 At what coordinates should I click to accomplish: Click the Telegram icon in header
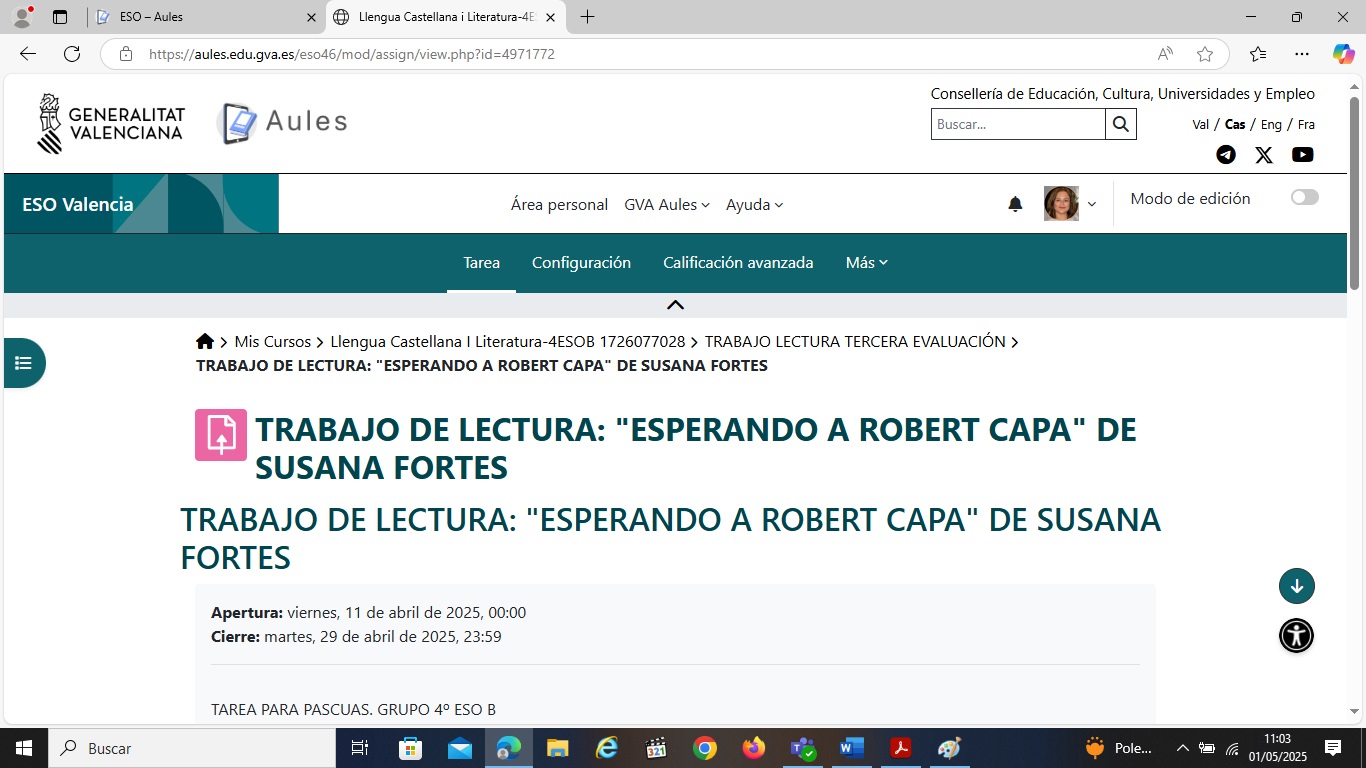click(1225, 154)
